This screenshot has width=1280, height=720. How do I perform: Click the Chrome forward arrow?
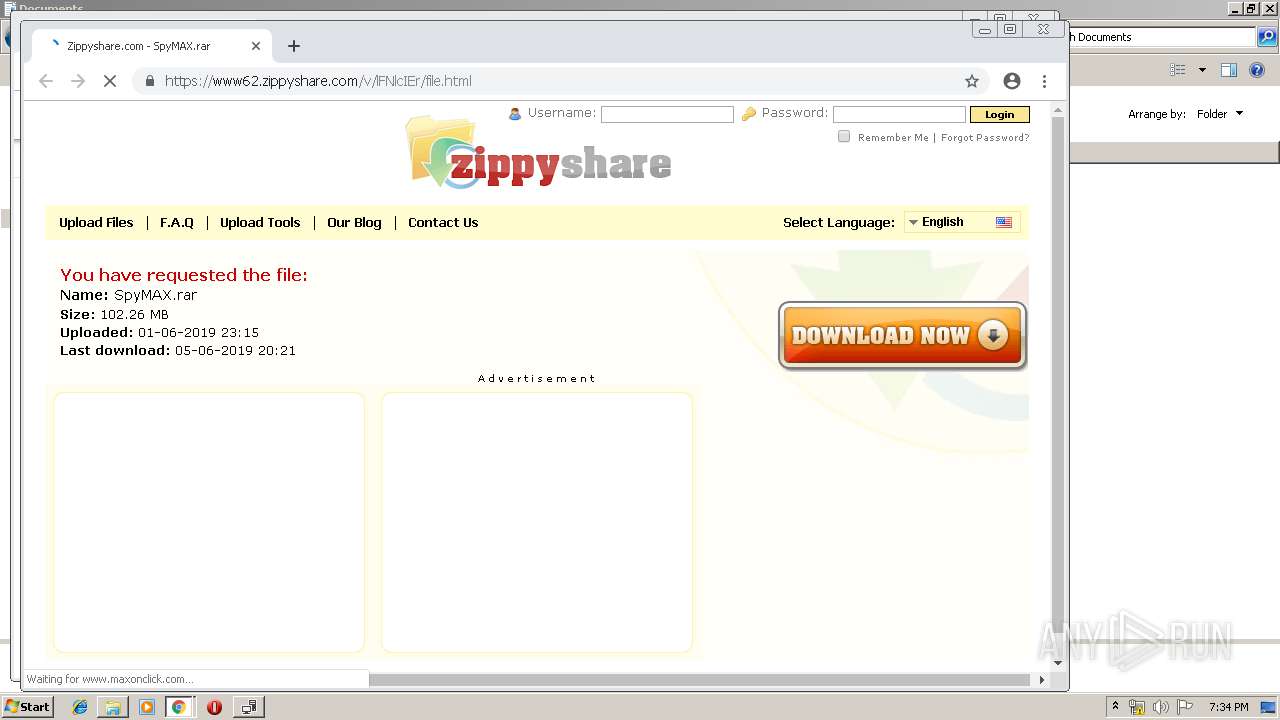[78, 81]
